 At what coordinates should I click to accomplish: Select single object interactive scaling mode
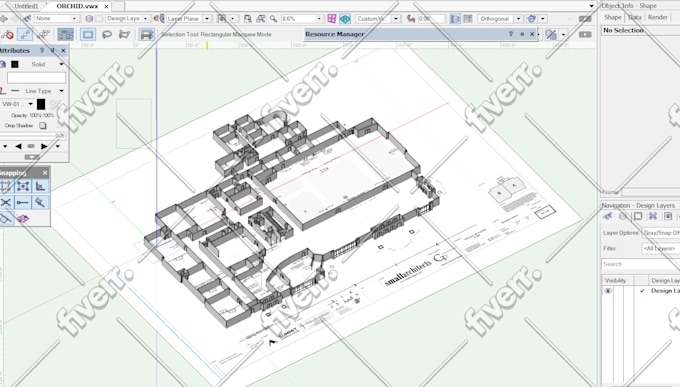pyautogui.click(x=25, y=34)
